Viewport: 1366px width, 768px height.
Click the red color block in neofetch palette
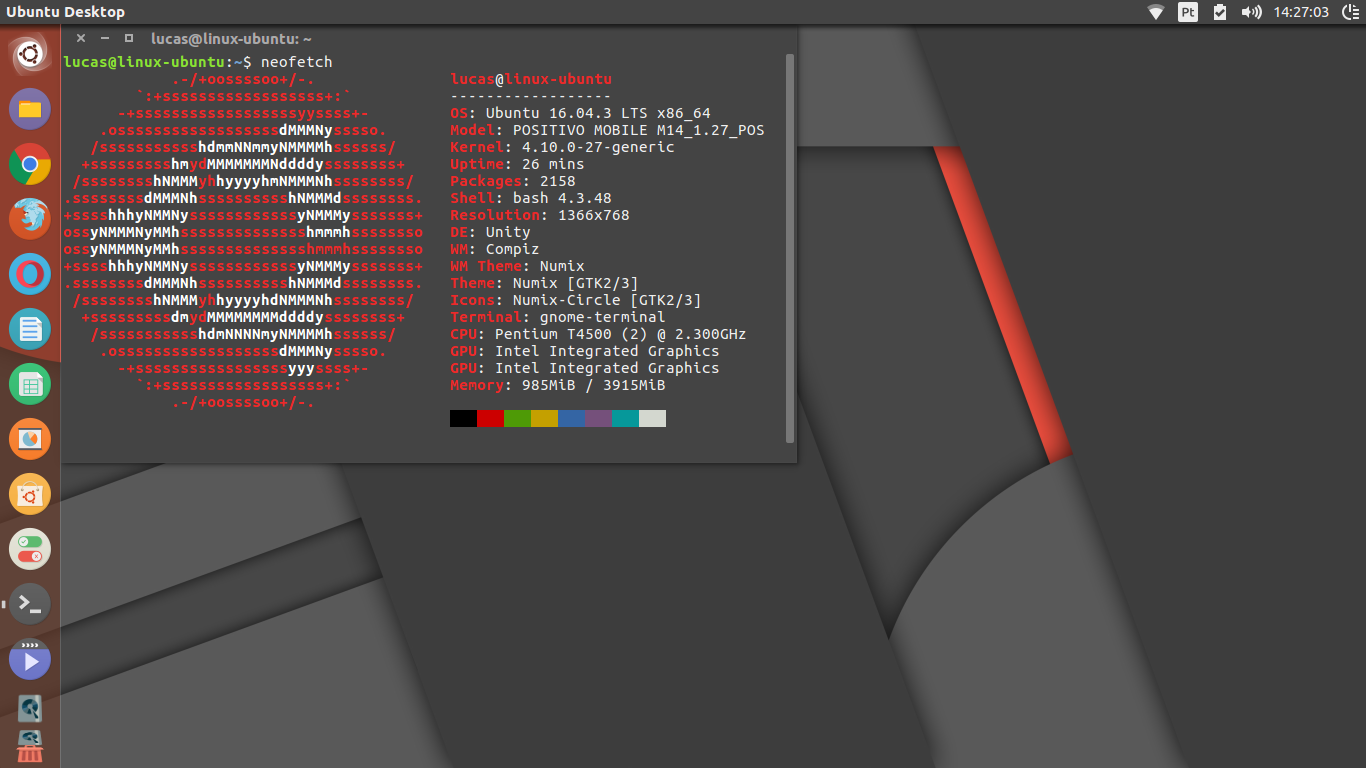click(x=490, y=418)
